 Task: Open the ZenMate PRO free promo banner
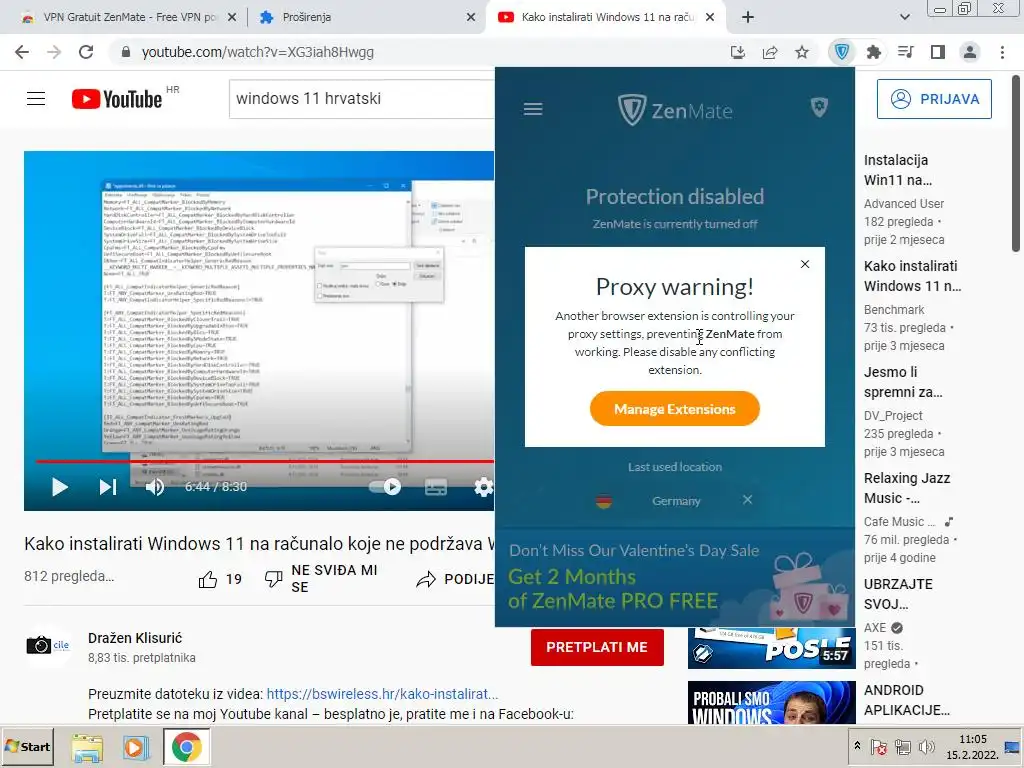tap(675, 578)
